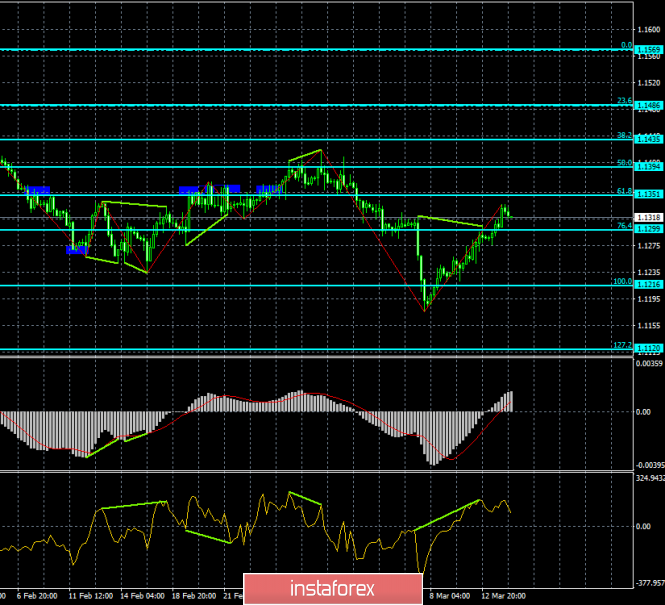Click the MACD panel 0.00 zero label
The width and height of the screenshot is (665, 605).
point(643,412)
